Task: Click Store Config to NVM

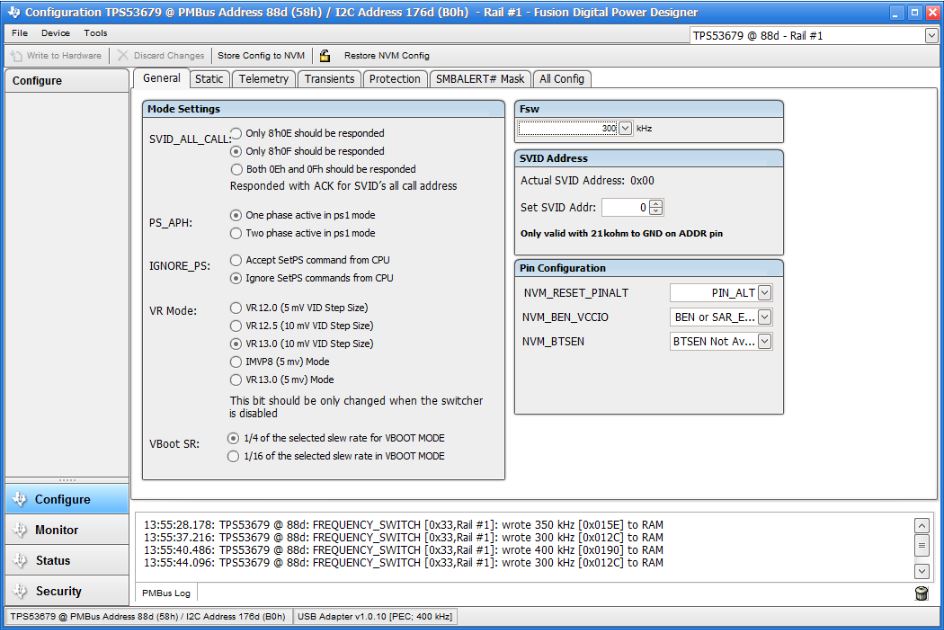Action: click(x=261, y=55)
